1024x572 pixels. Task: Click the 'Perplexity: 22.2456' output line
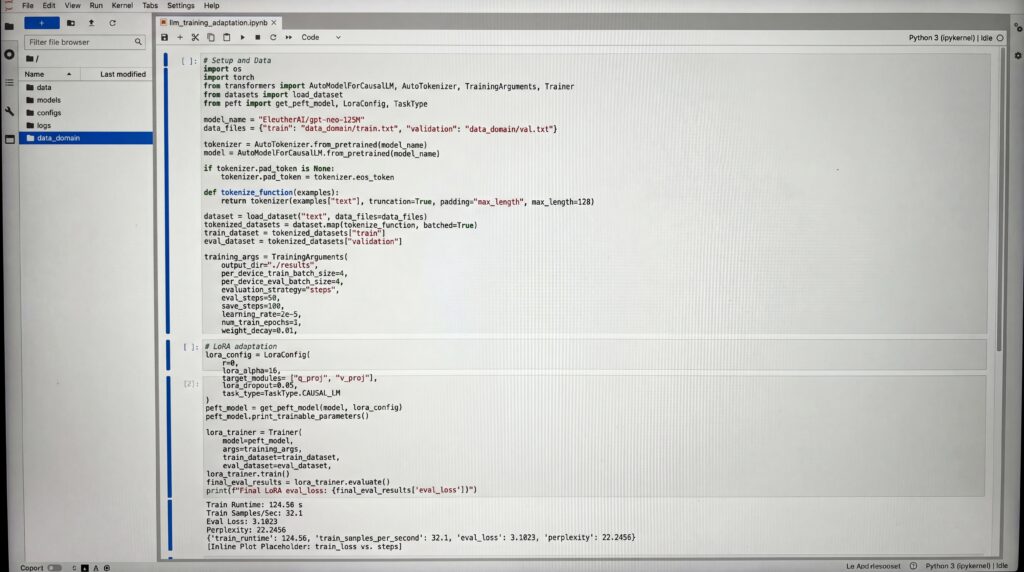click(246, 530)
